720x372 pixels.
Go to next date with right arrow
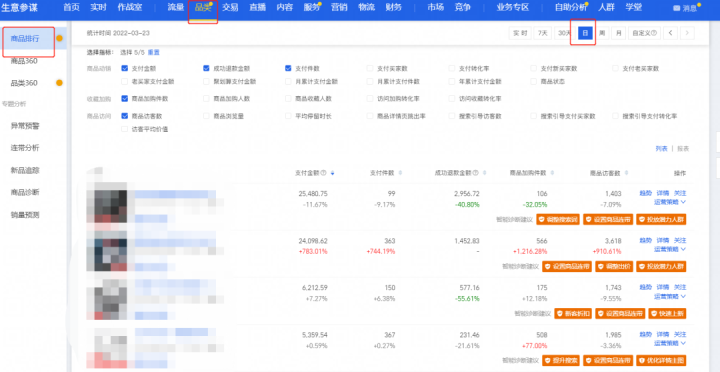[687, 33]
